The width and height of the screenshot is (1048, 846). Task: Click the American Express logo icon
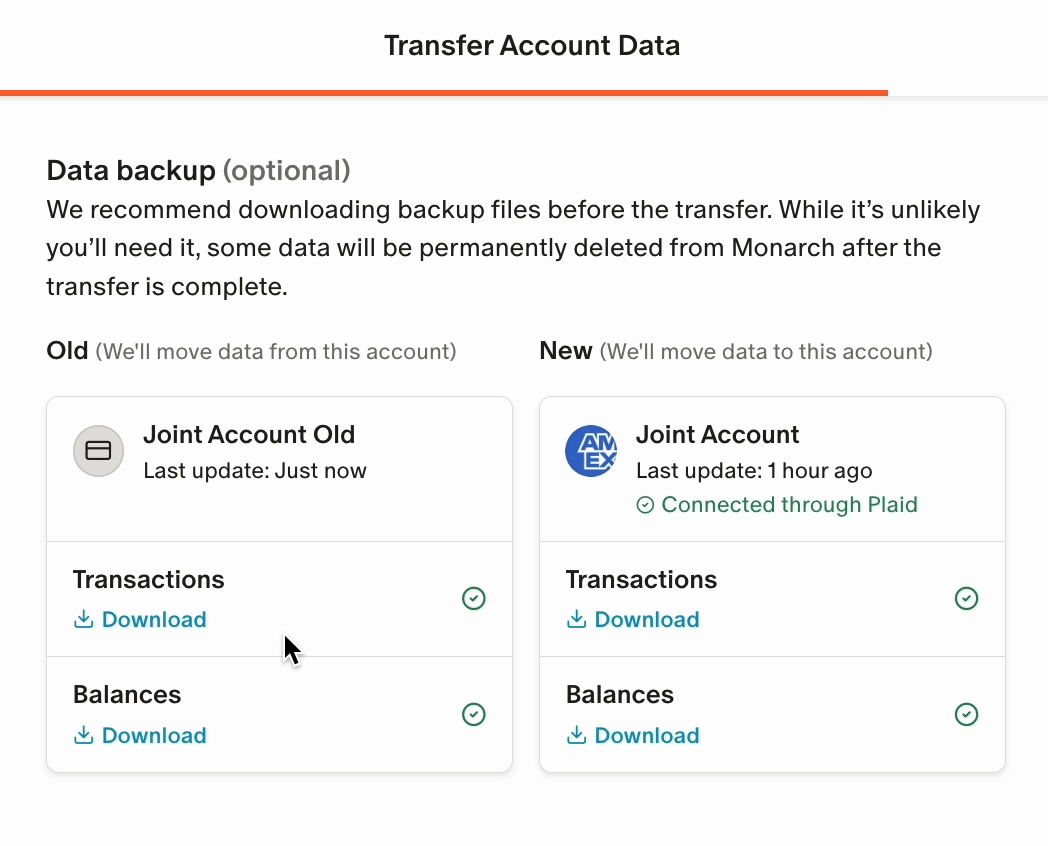coord(591,451)
